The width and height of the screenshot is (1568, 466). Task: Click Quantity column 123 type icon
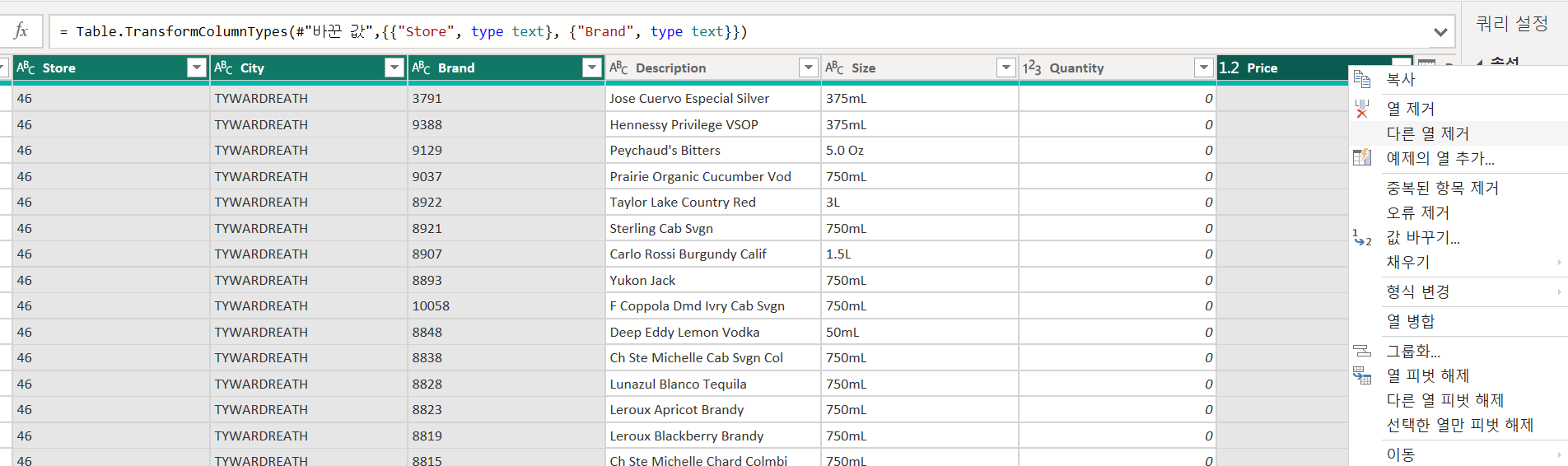coord(1032,68)
